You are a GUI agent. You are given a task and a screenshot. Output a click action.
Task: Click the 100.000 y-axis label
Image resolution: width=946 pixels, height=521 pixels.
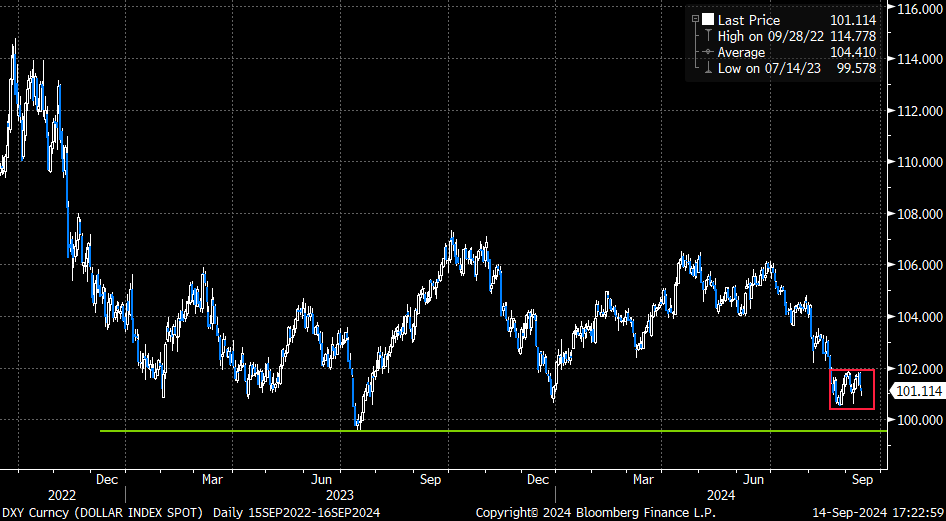pyautogui.click(x=917, y=420)
